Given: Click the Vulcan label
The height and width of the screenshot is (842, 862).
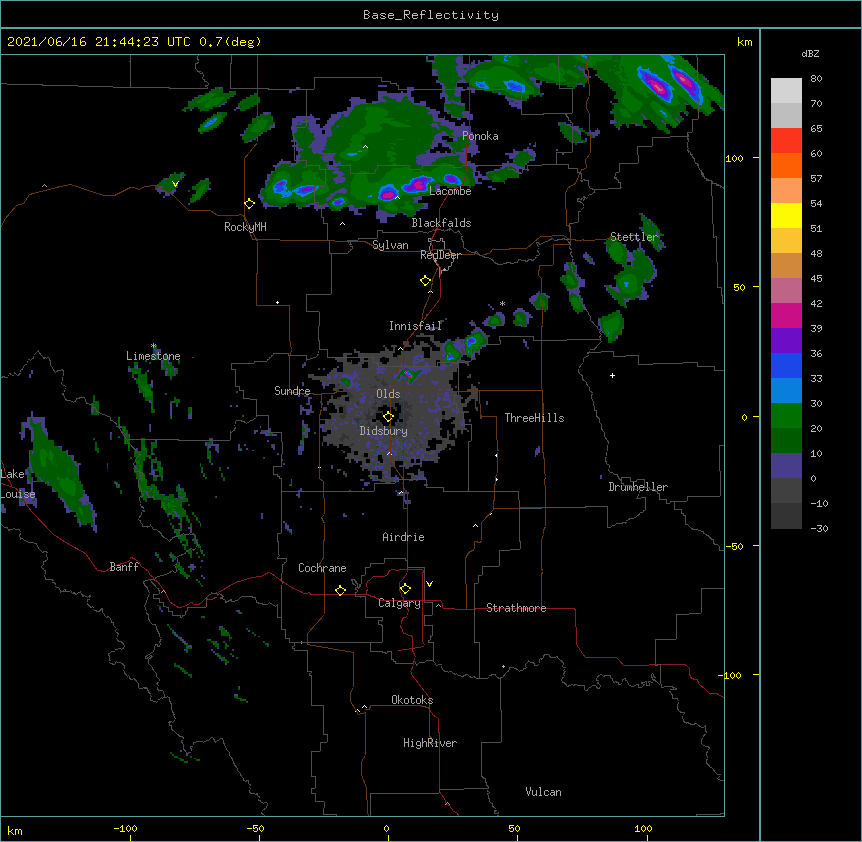Looking at the screenshot, I should (543, 792).
